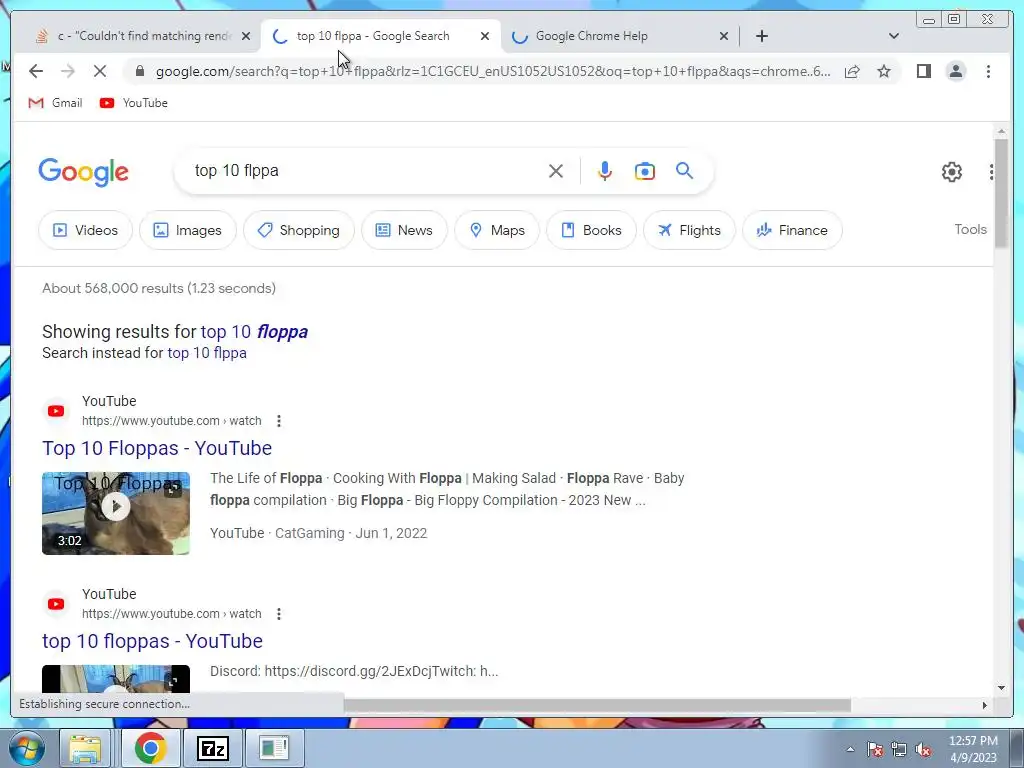Filter results by Maps
Image resolution: width=1024 pixels, height=768 pixels.
point(497,230)
